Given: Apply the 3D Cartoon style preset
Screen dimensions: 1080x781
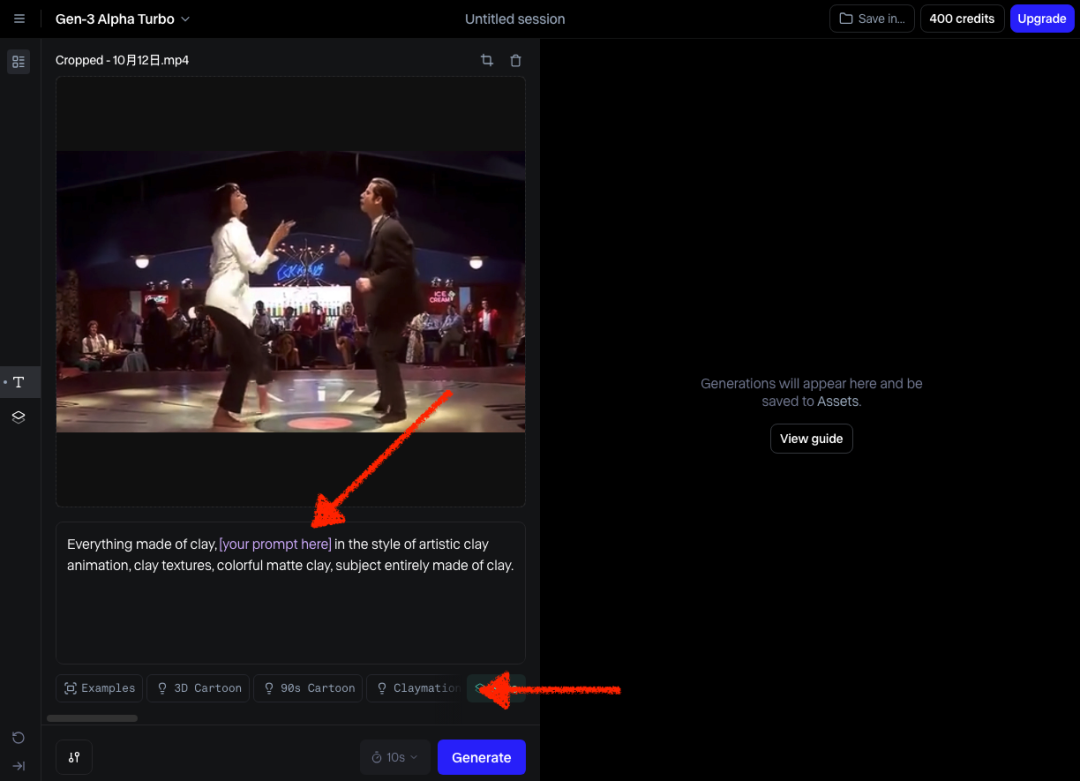Looking at the screenshot, I should pyautogui.click(x=200, y=688).
